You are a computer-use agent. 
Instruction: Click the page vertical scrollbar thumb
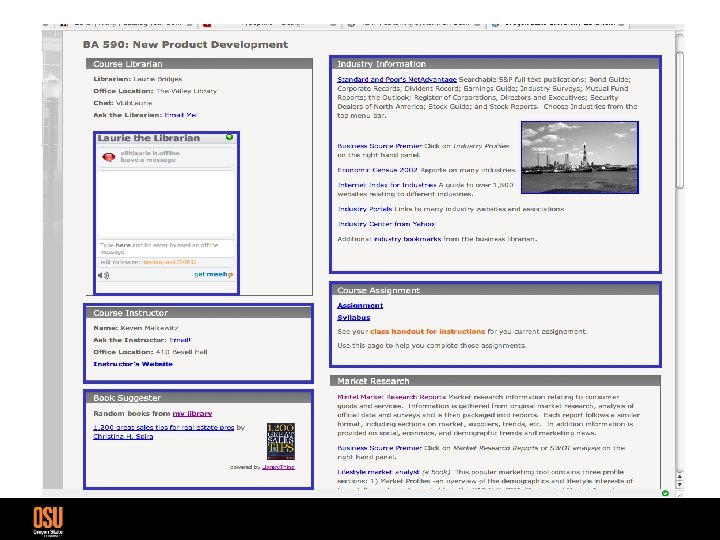click(x=680, y=119)
